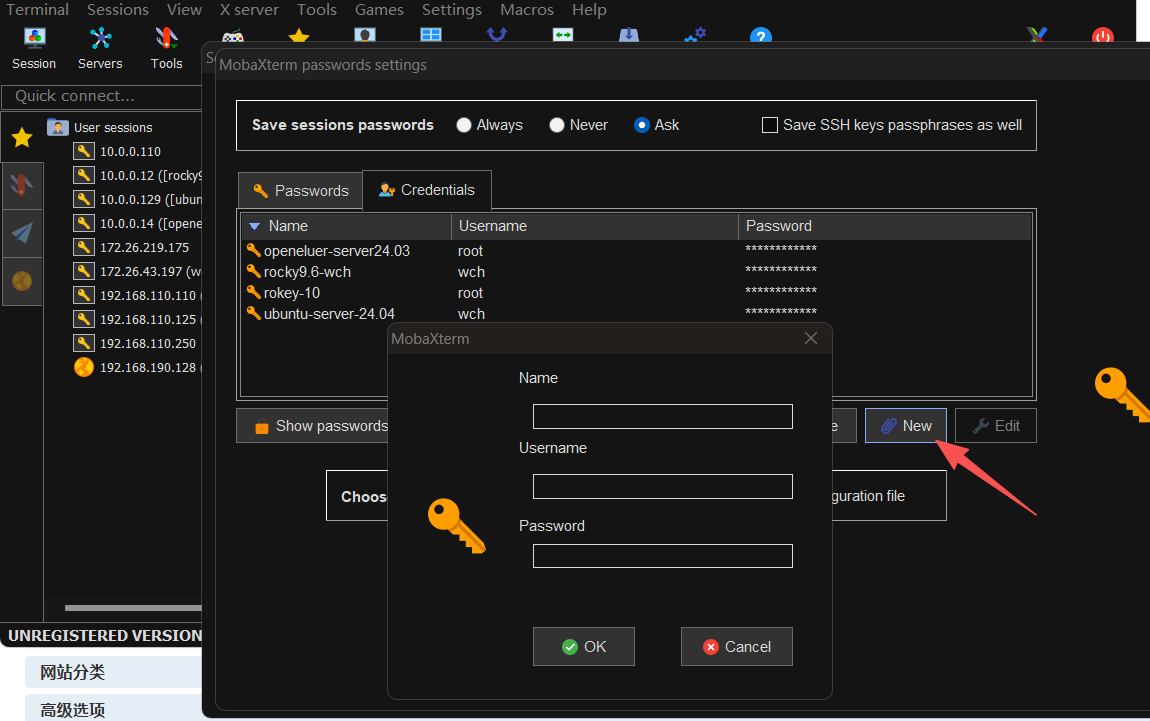The width and height of the screenshot is (1150, 721).
Task: Click the sessions list horizontal scrollbar
Action: pyautogui.click(x=133, y=607)
